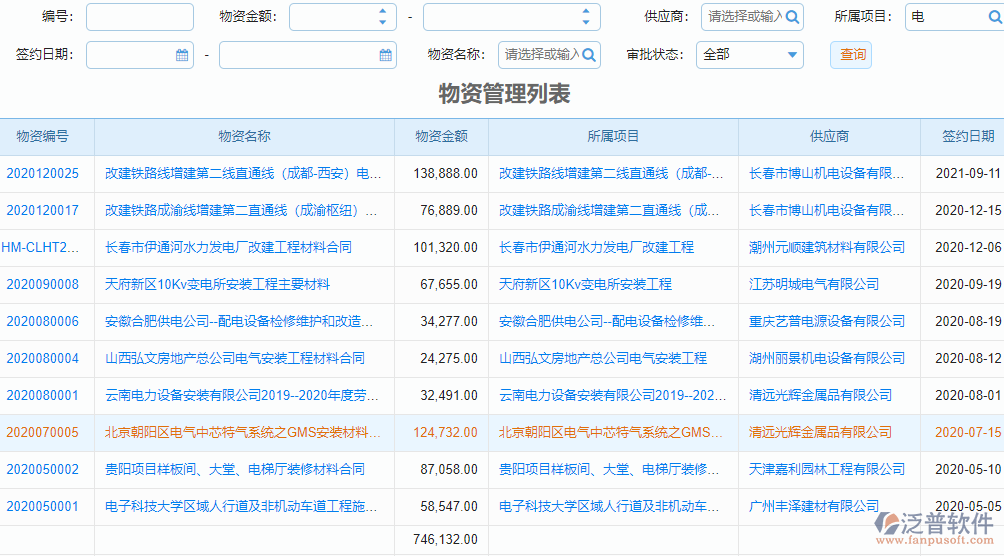Open record link 2020120025

tap(43, 174)
